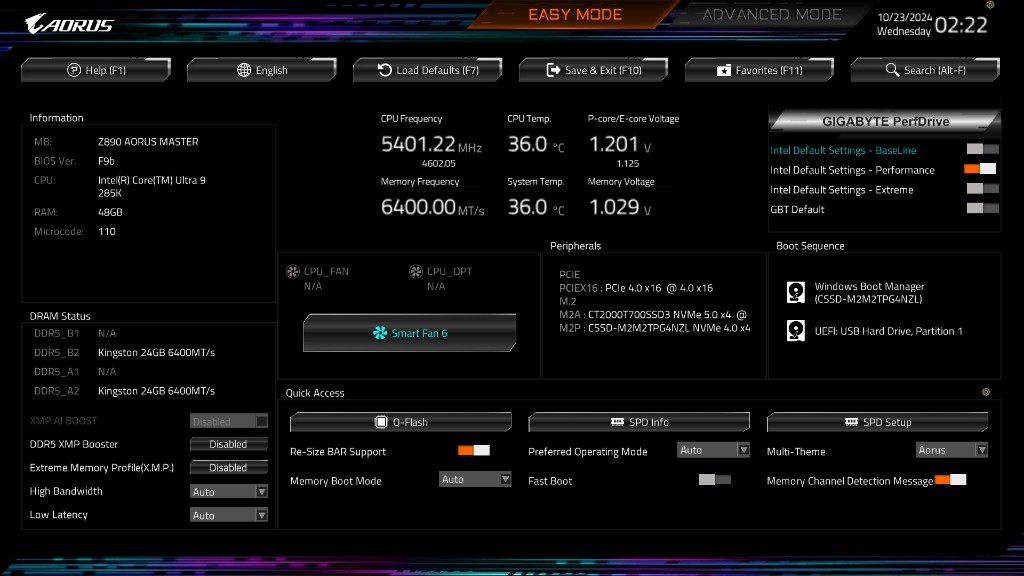Open Low Latency dropdown
This screenshot has height=576, width=1024.
229,515
